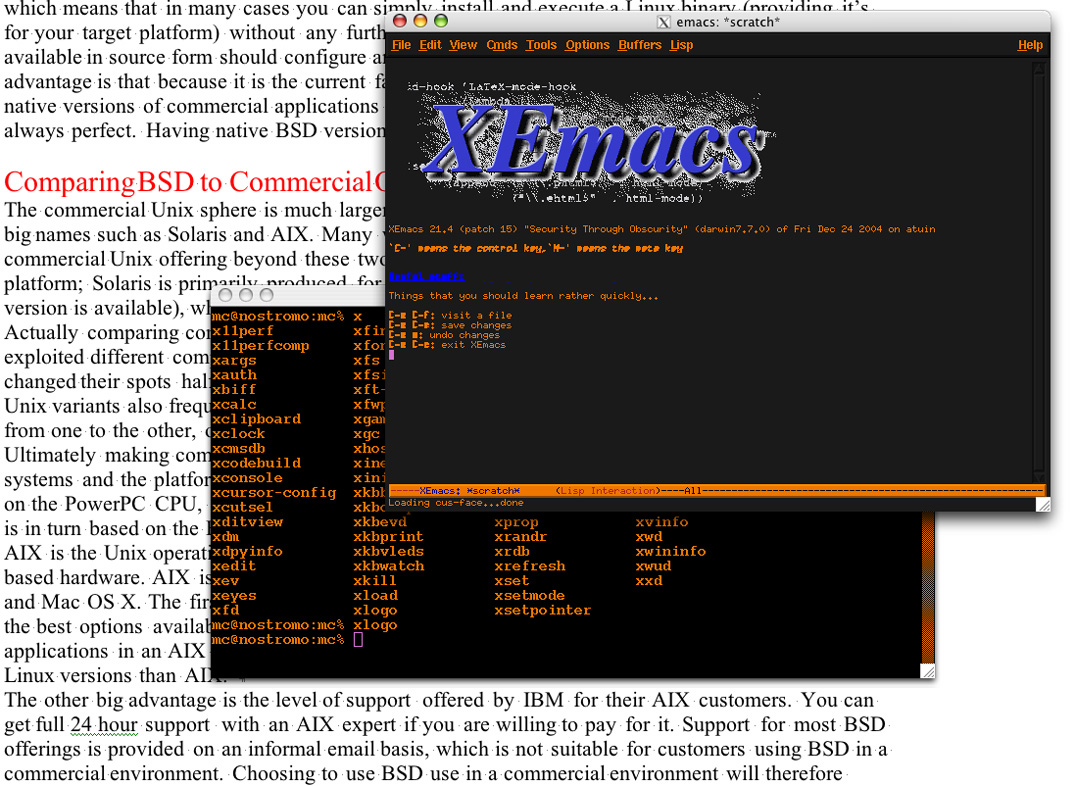1075x786 pixels.
Task: Close the emacs window with red button
Action: pos(399,21)
